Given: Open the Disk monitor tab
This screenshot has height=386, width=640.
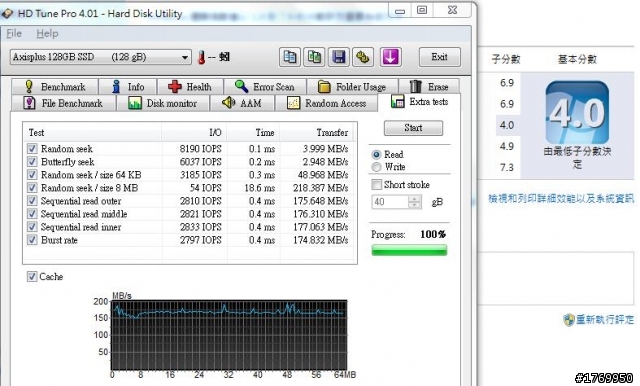Looking at the screenshot, I should tap(163, 103).
